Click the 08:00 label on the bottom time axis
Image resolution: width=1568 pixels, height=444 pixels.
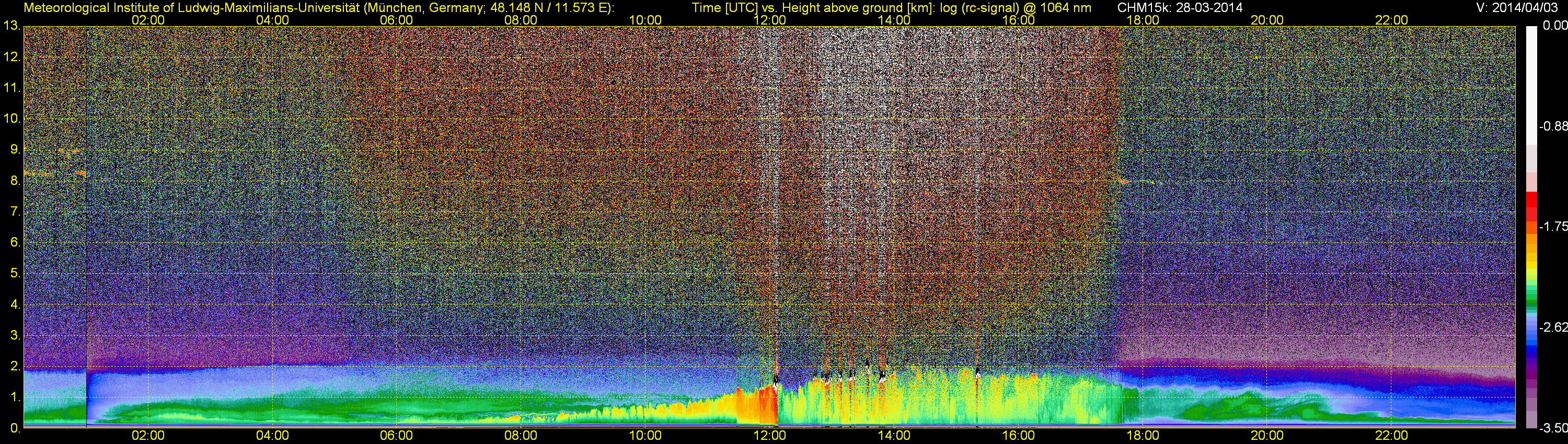click(x=521, y=436)
